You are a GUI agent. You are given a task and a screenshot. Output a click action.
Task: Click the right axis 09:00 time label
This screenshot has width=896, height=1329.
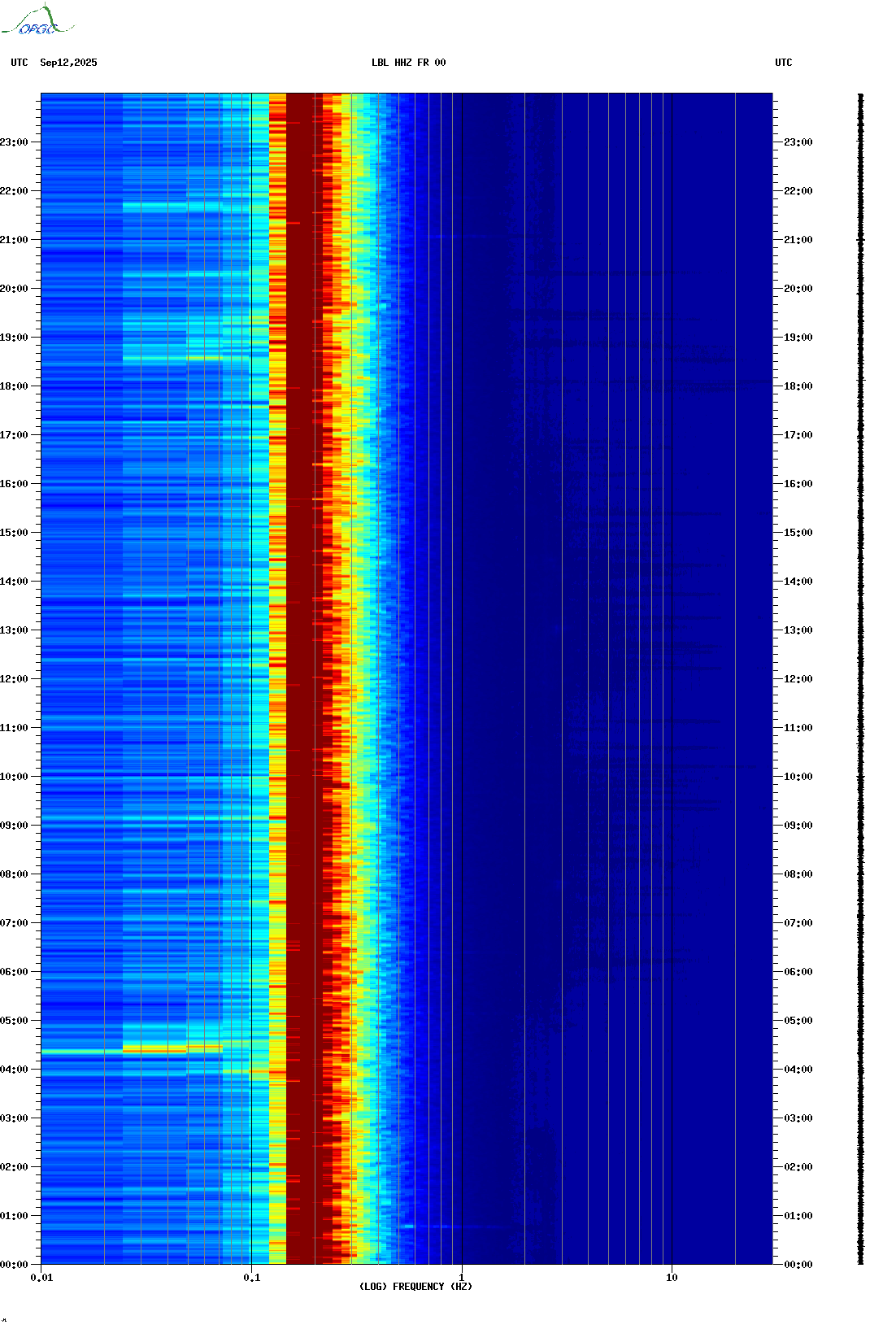(x=798, y=826)
